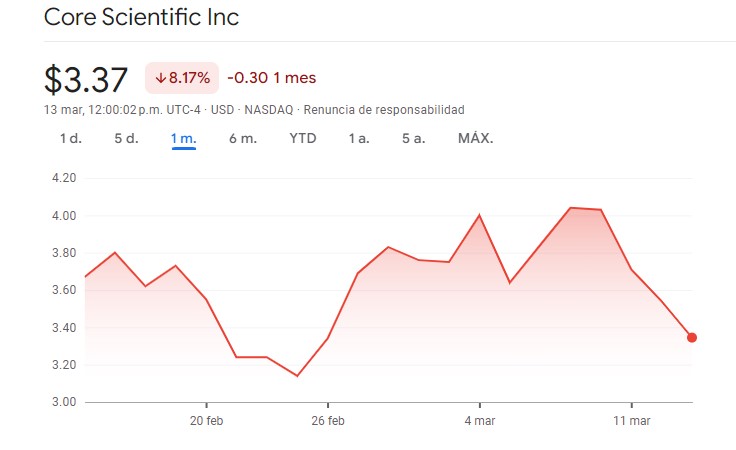Click the "4 mar" date axis label
736x450 pixels.
pos(479,421)
